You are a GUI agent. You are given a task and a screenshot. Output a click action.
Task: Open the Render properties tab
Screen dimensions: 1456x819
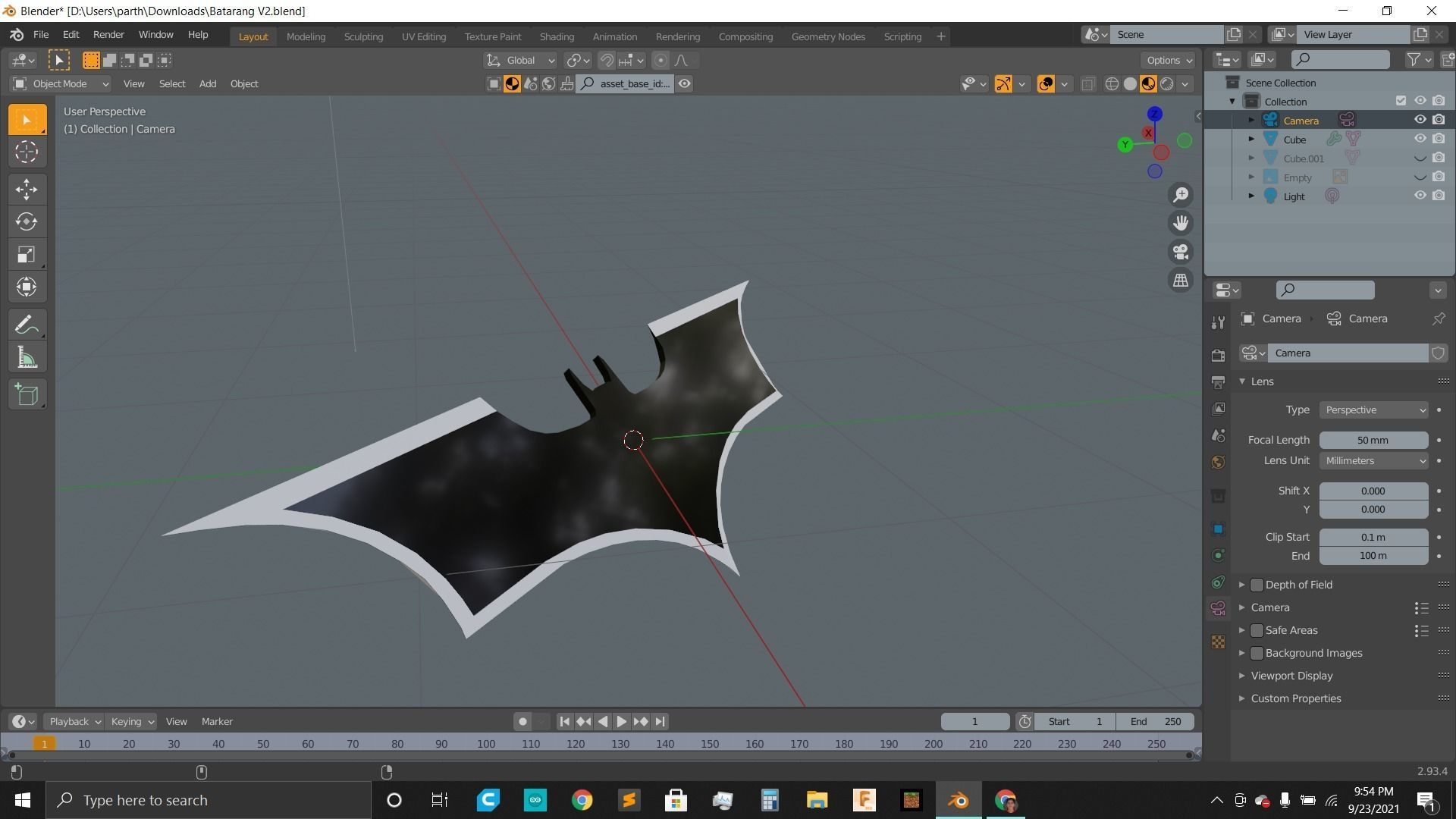[x=1218, y=355]
